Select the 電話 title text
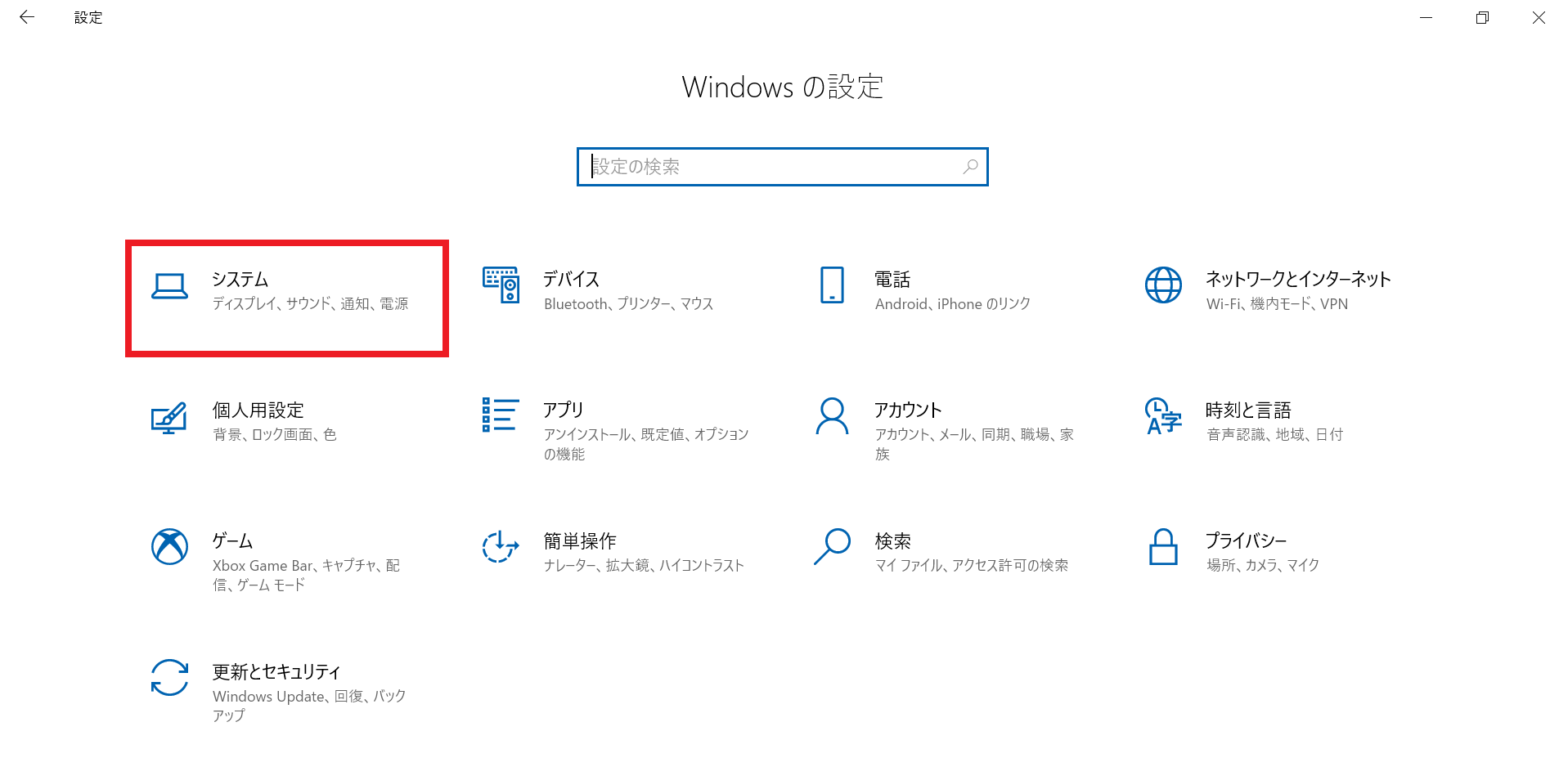 892,280
